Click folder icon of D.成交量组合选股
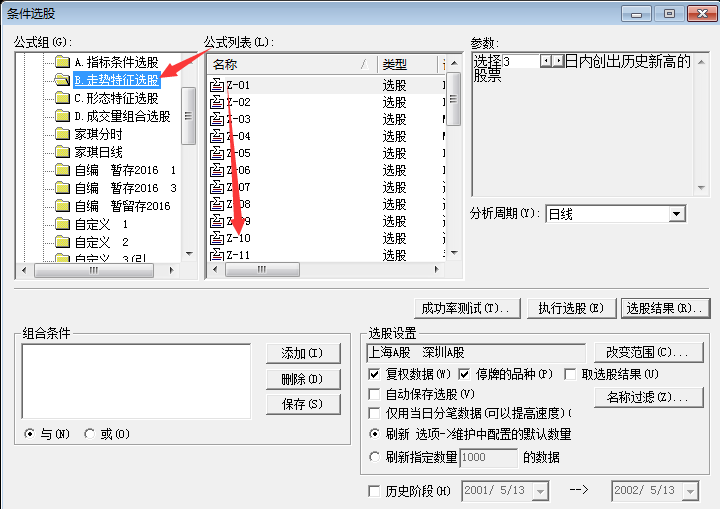The height and width of the screenshot is (509, 720). pos(62,116)
